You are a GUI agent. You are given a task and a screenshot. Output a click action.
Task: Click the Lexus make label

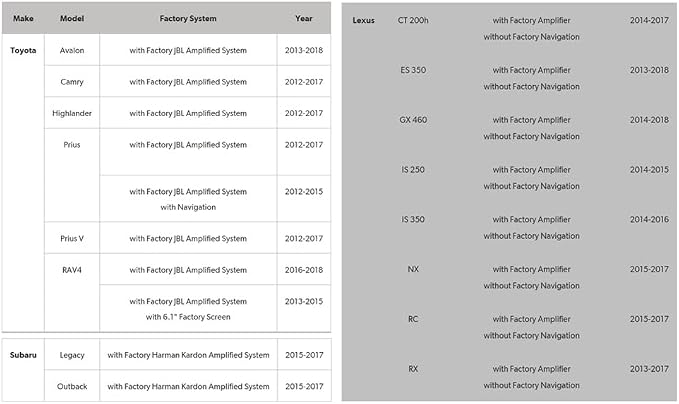[363, 20]
